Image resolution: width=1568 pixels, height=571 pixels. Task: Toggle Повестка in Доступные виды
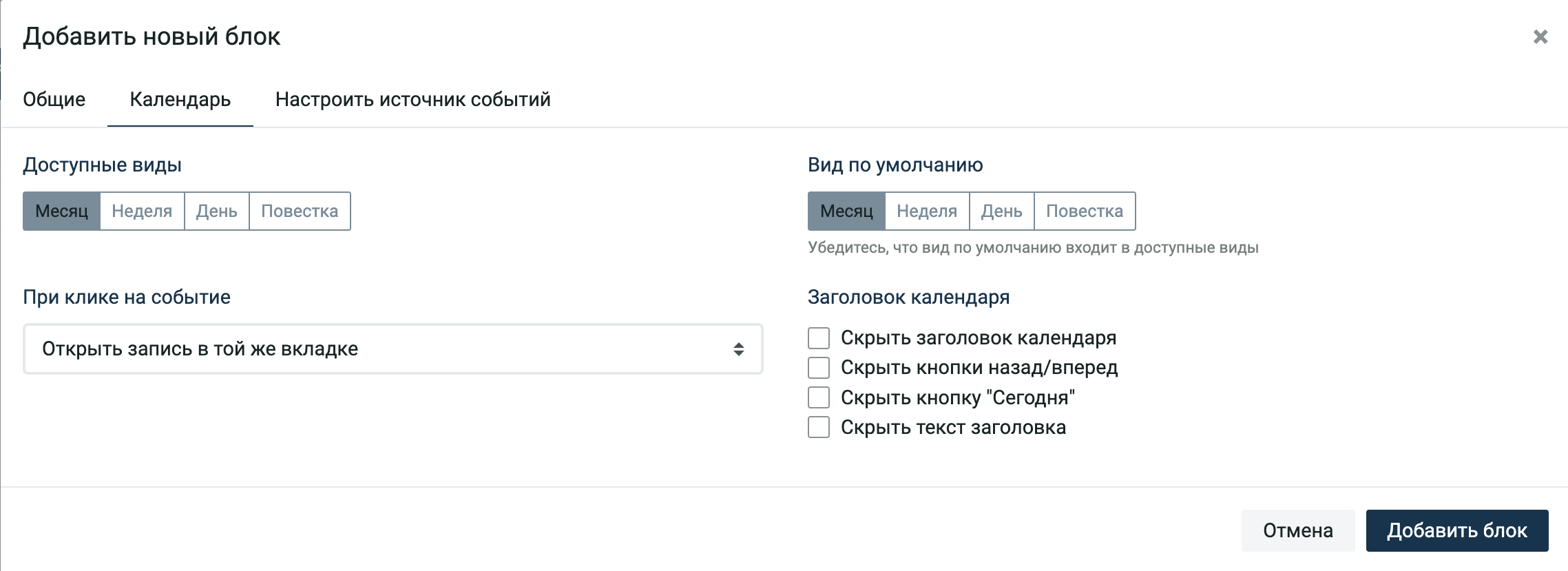(x=300, y=211)
